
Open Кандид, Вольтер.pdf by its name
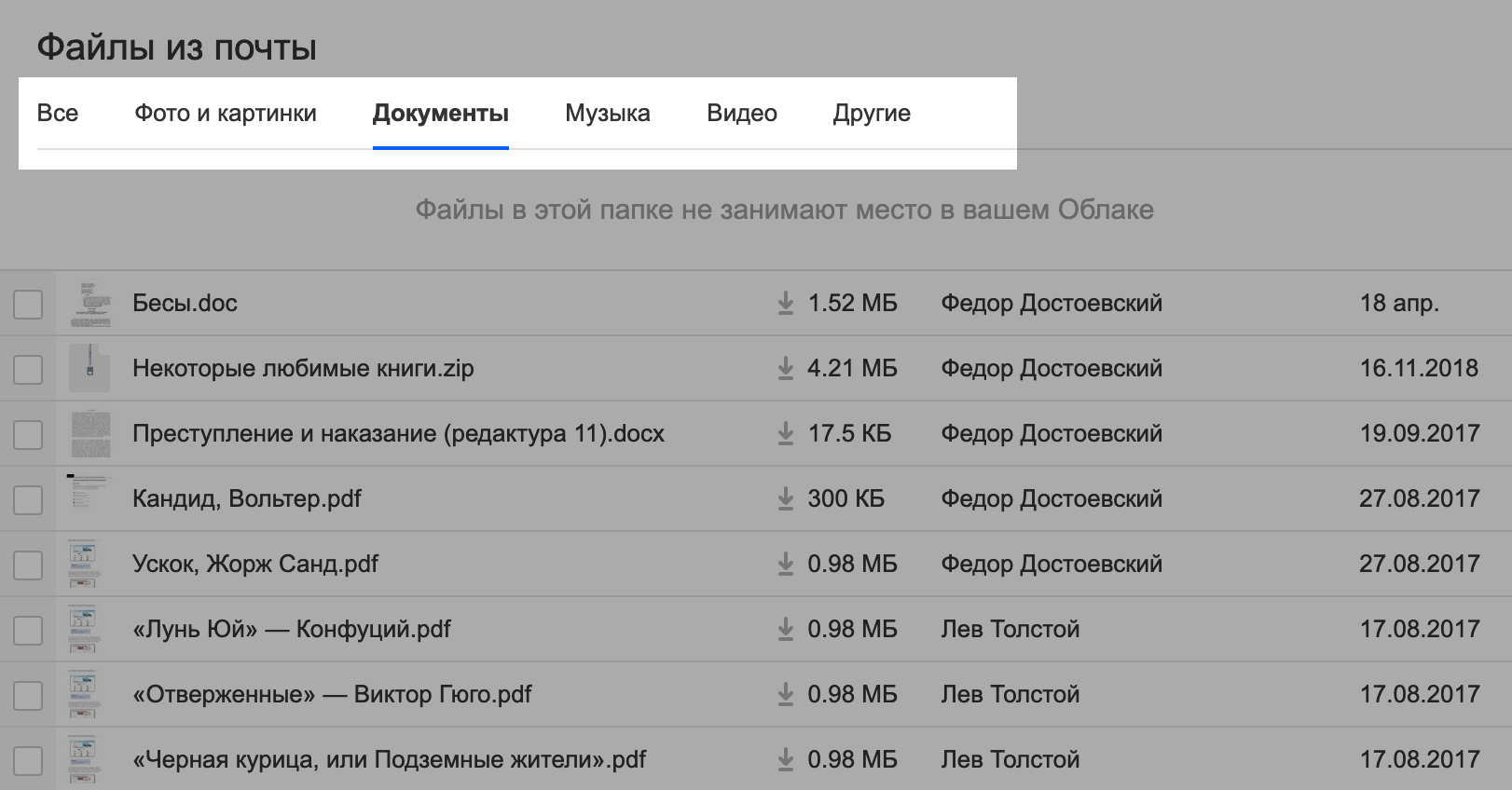[x=247, y=498]
